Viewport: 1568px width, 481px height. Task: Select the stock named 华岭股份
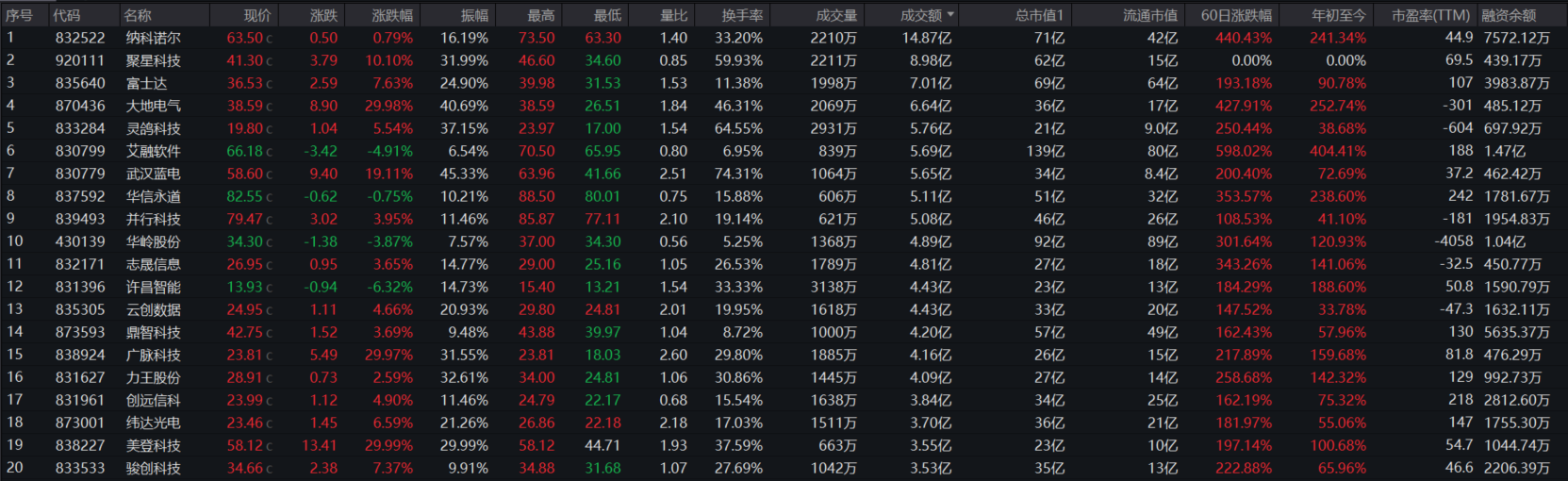tap(154, 241)
